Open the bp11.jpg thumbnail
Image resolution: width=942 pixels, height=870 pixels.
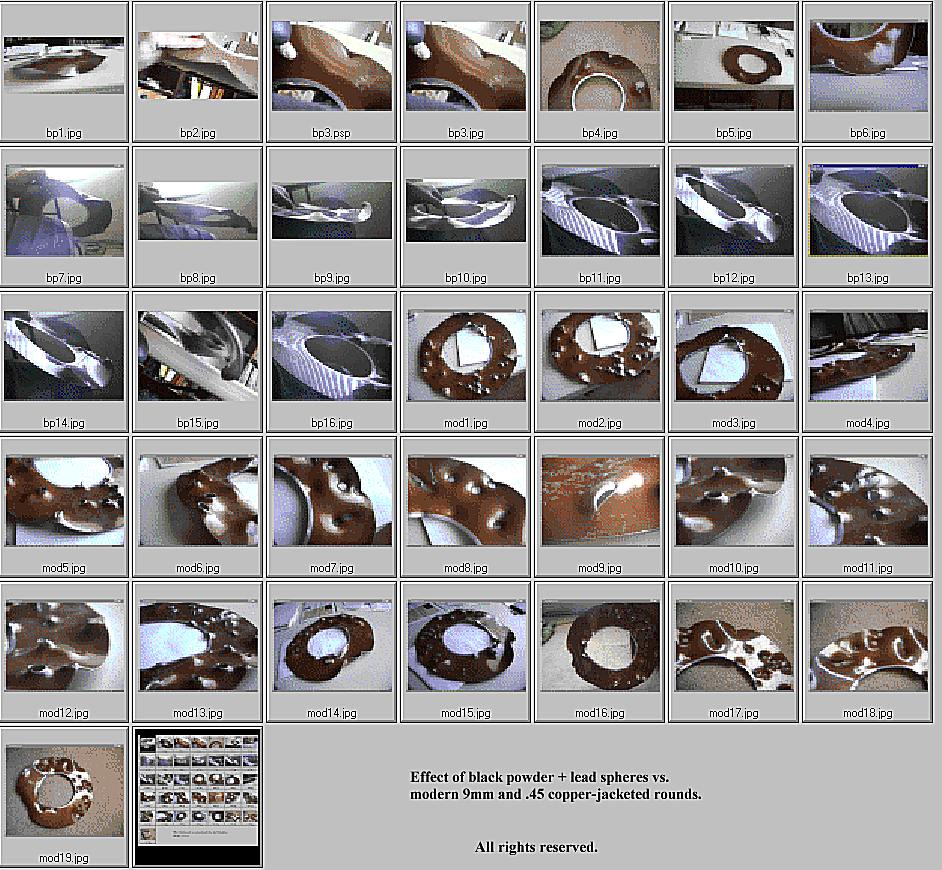[x=600, y=211]
